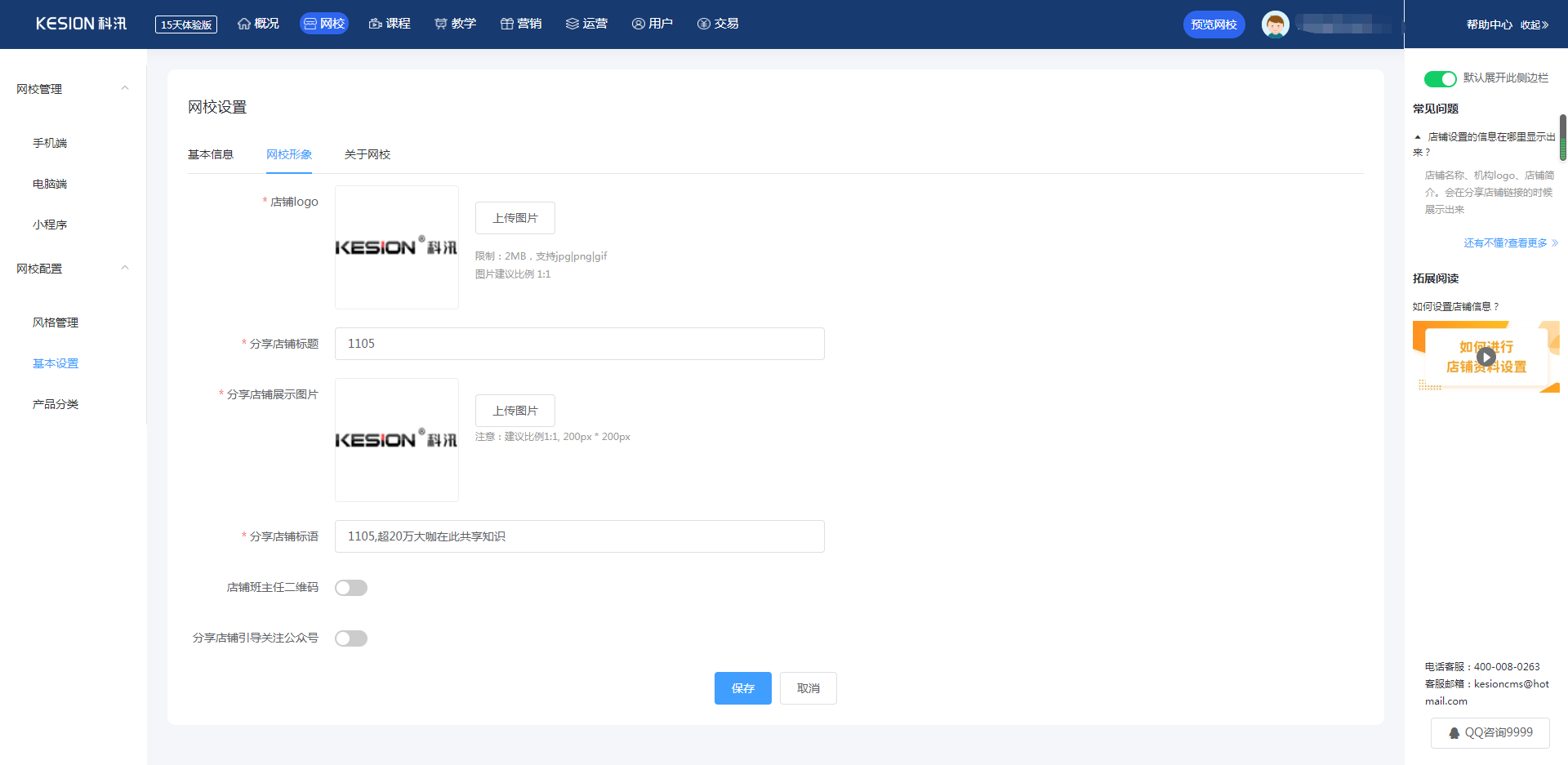Switch to the 关于网校 tab
Image resolution: width=1568 pixels, height=765 pixels.
(367, 154)
